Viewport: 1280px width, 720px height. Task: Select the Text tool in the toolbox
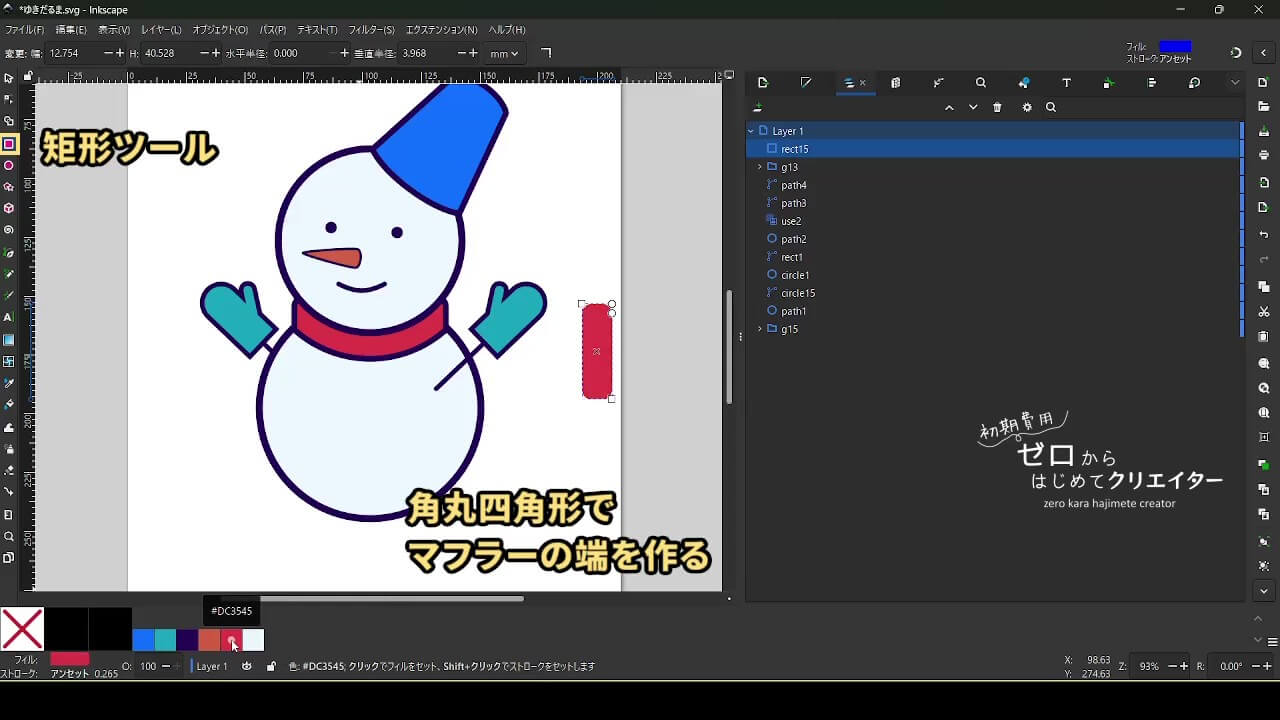click(9, 317)
